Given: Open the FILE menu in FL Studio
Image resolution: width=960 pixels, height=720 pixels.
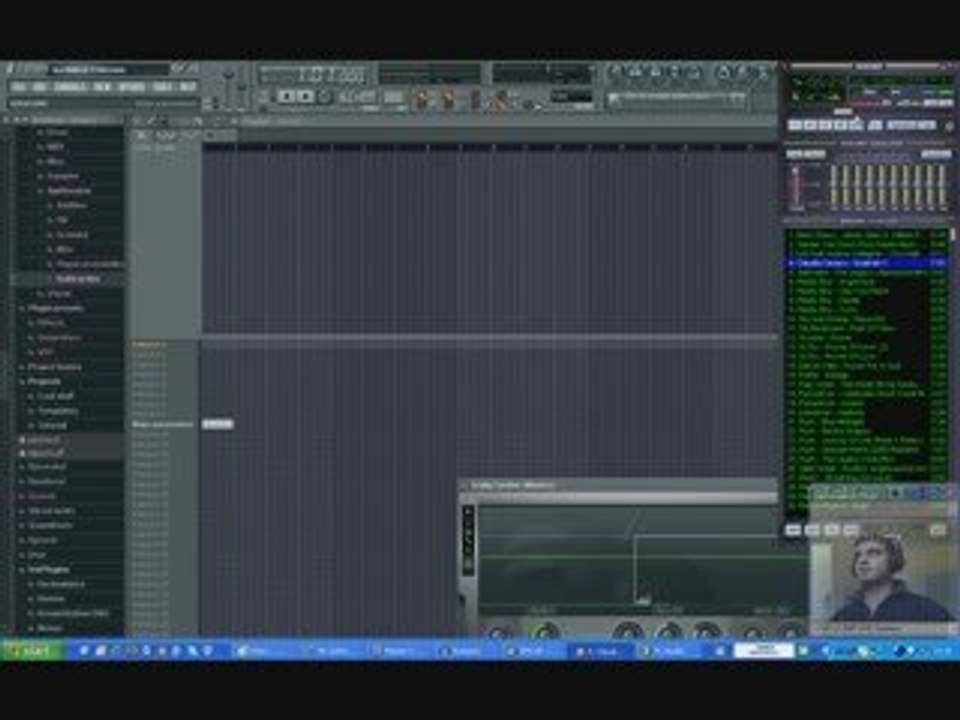Looking at the screenshot, I should (x=19, y=87).
